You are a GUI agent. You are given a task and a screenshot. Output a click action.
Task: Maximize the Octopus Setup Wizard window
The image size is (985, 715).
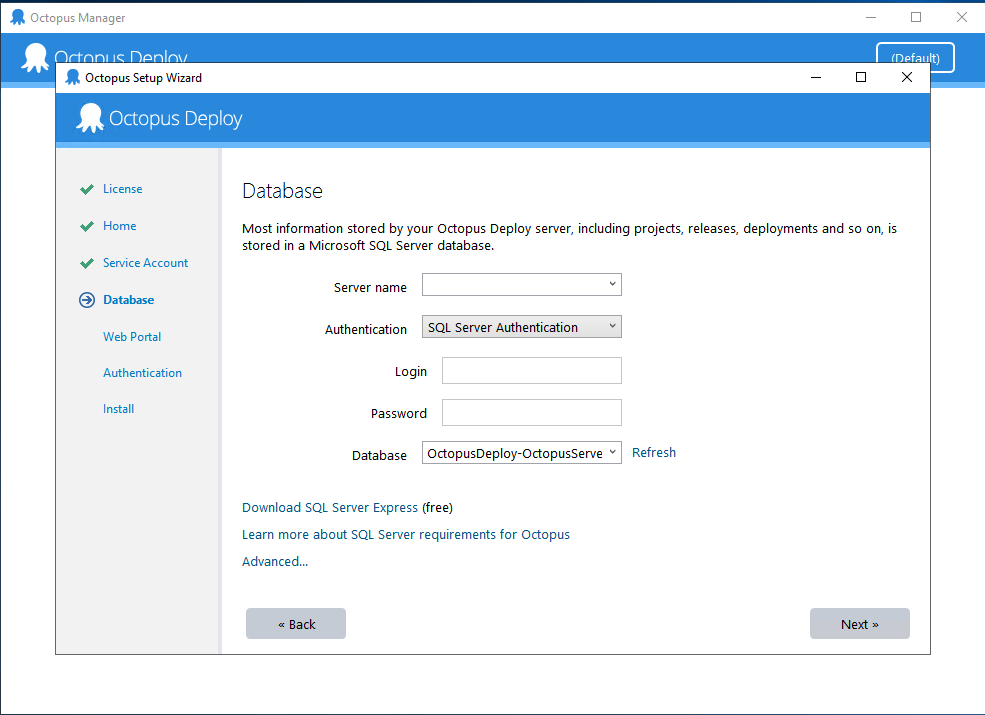861,77
